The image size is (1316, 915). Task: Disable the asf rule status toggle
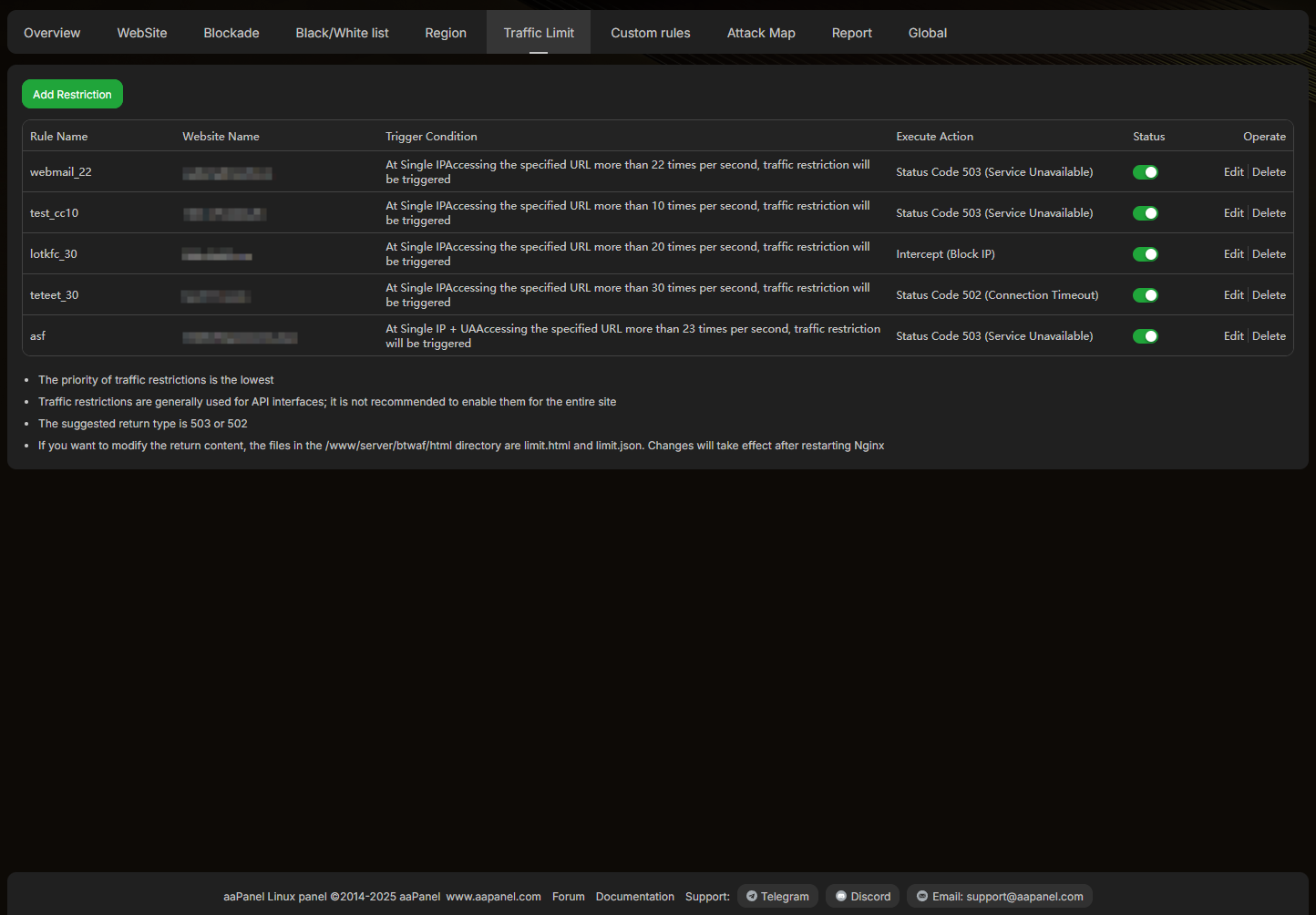(1145, 336)
